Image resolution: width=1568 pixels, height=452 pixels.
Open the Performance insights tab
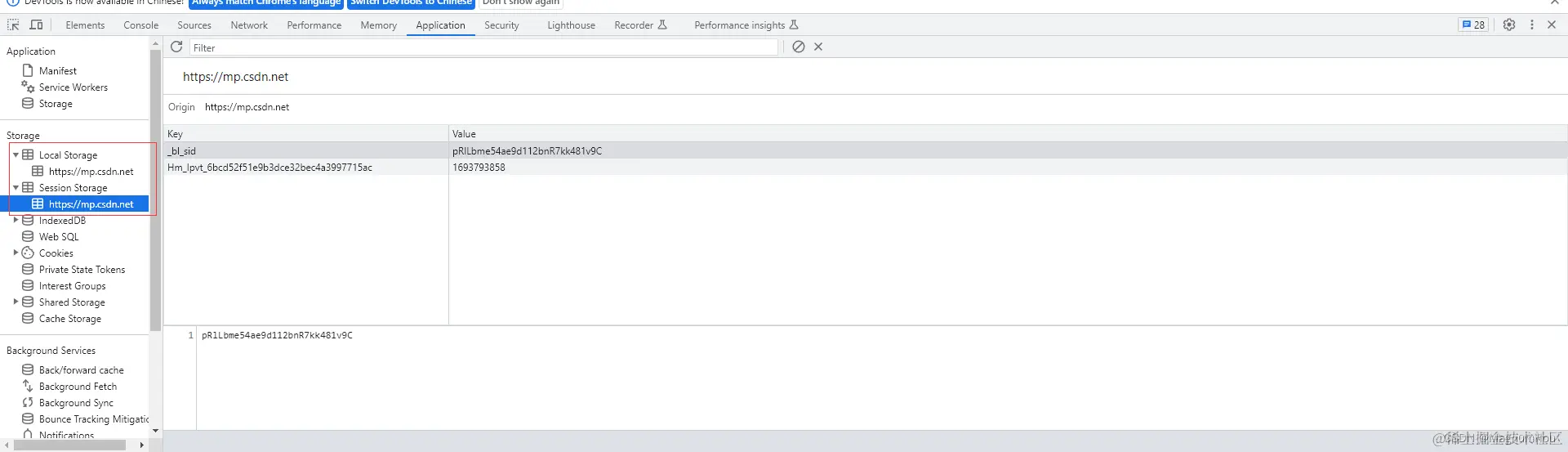click(746, 25)
